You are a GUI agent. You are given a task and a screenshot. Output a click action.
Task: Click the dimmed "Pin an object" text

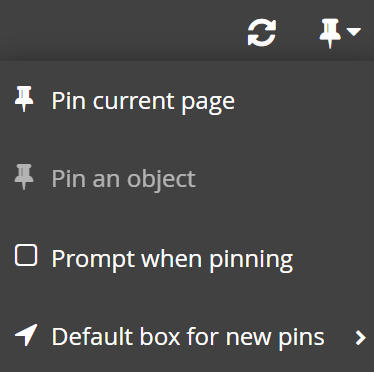pos(124,179)
